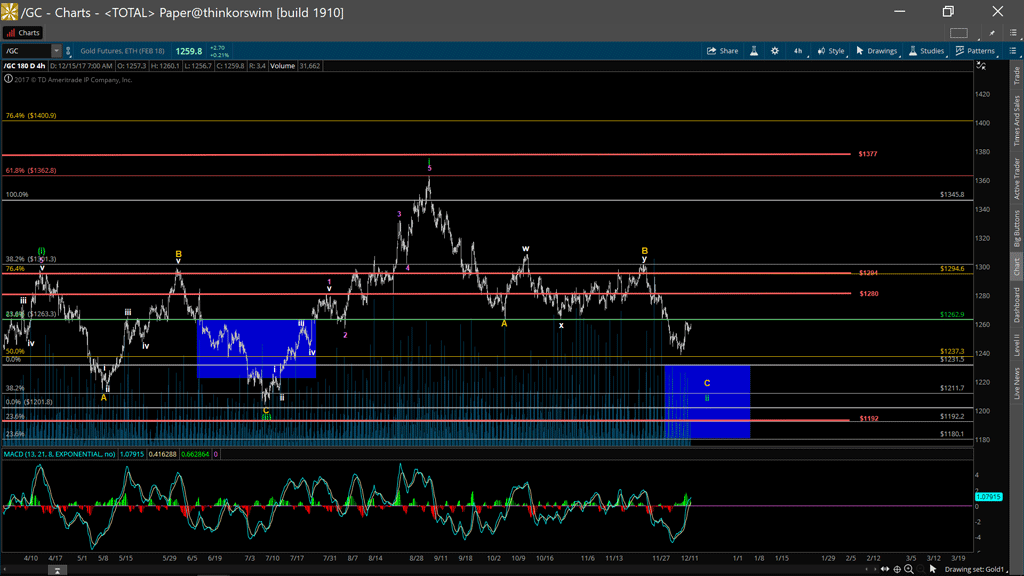This screenshot has height=576, width=1024.
Task: Expand the /GC symbol dropdown arrow
Action: (x=56, y=51)
